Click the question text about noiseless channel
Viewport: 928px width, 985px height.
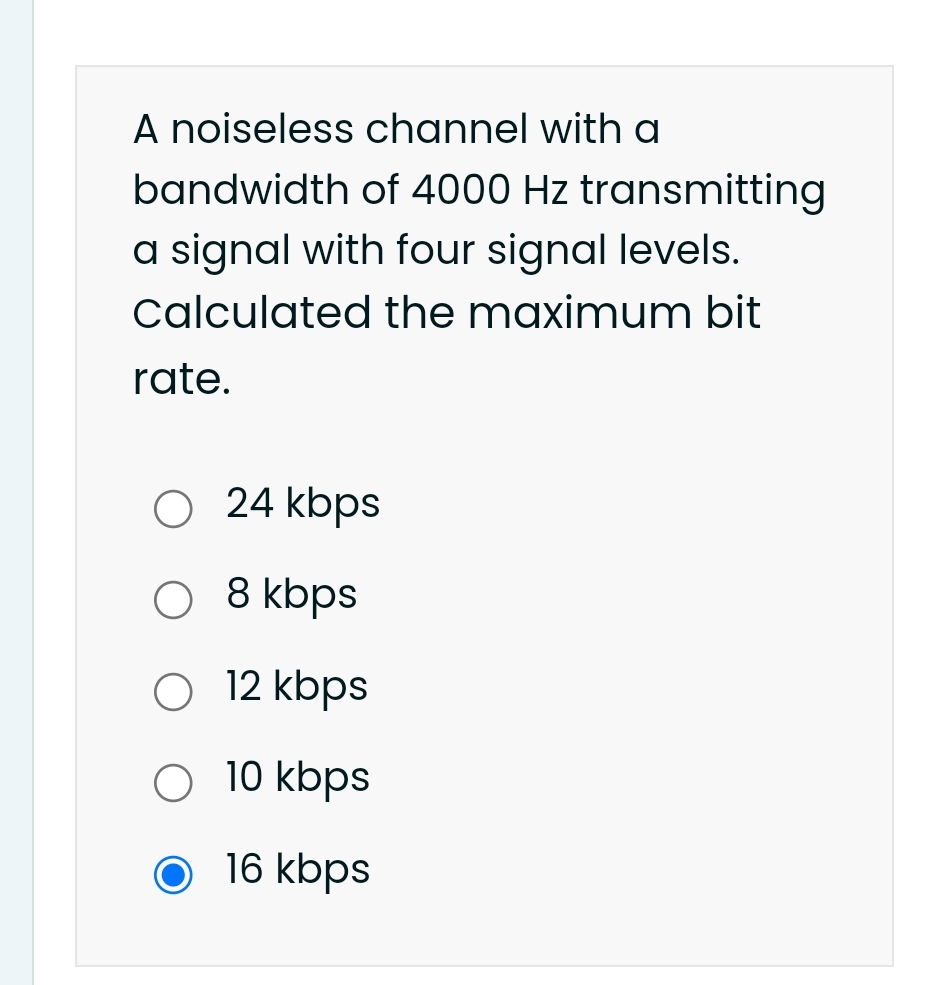tap(395, 129)
